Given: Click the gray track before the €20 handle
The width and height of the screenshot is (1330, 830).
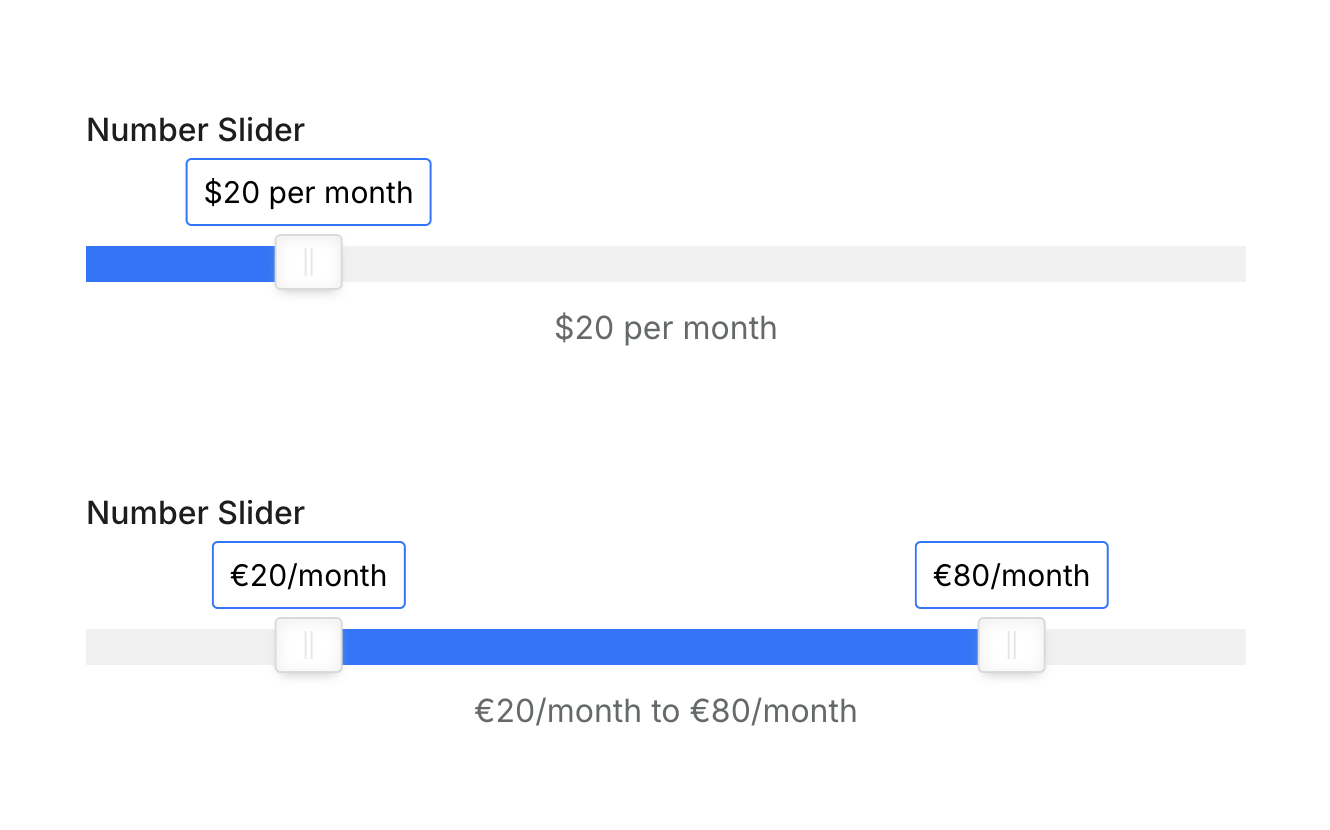Looking at the screenshot, I should (x=181, y=647).
